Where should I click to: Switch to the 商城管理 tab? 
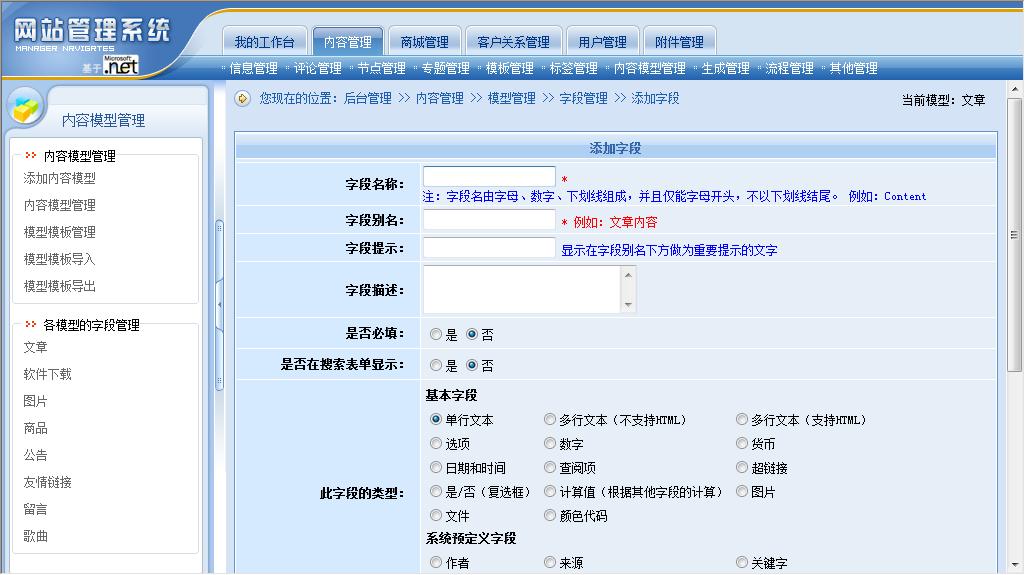[x=424, y=42]
